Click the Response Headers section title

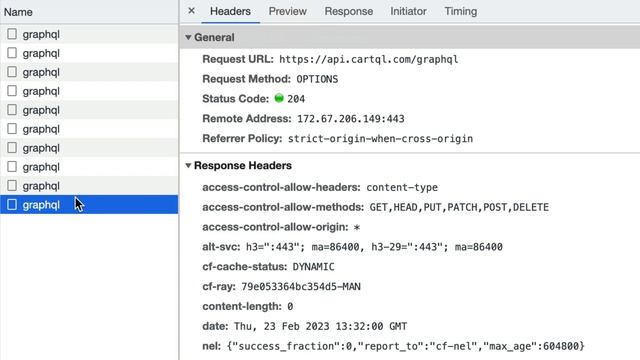pos(243,166)
